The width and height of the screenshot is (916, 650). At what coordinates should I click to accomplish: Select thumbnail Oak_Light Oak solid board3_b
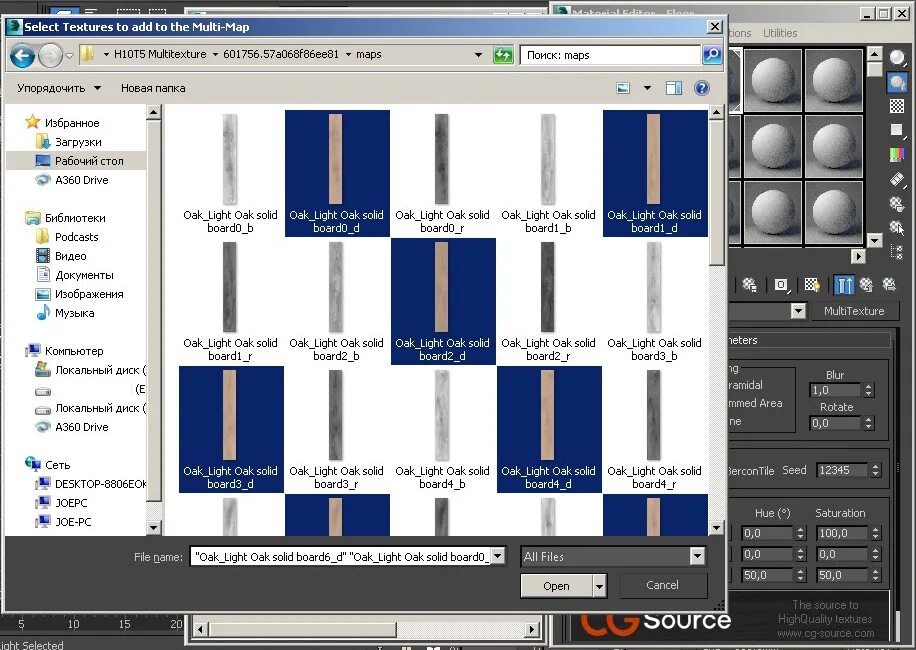point(654,301)
